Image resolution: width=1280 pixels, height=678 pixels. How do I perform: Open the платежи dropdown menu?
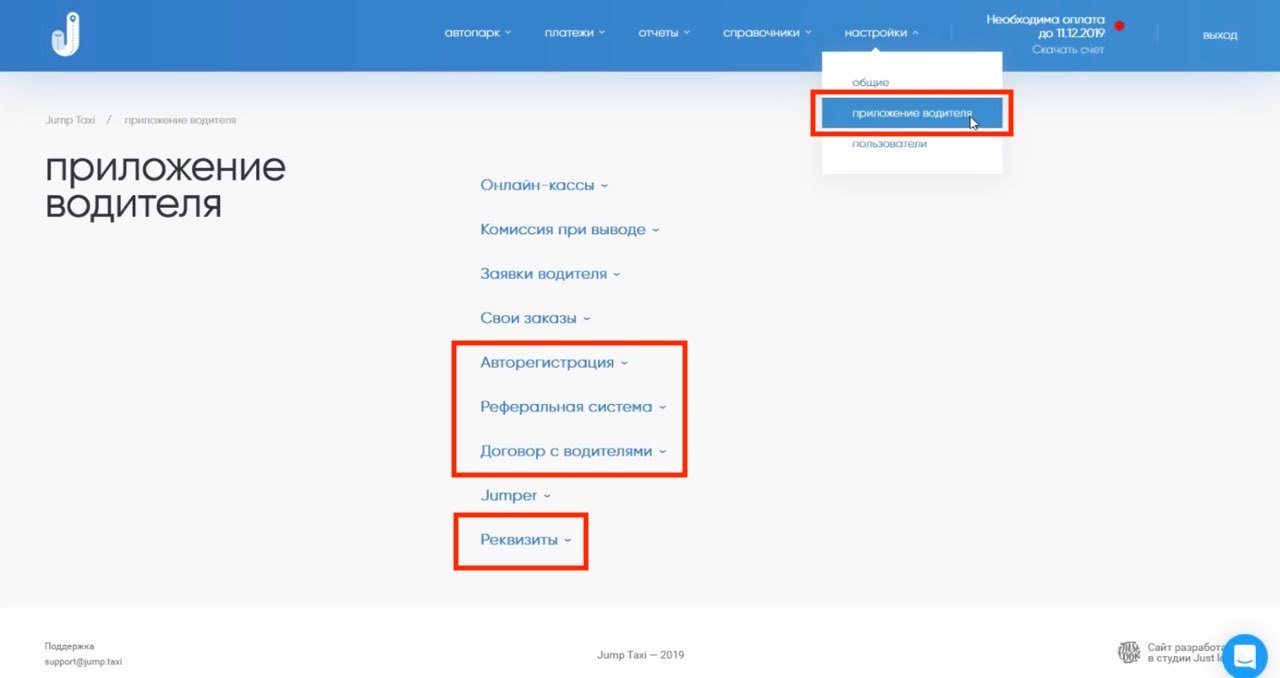575,33
